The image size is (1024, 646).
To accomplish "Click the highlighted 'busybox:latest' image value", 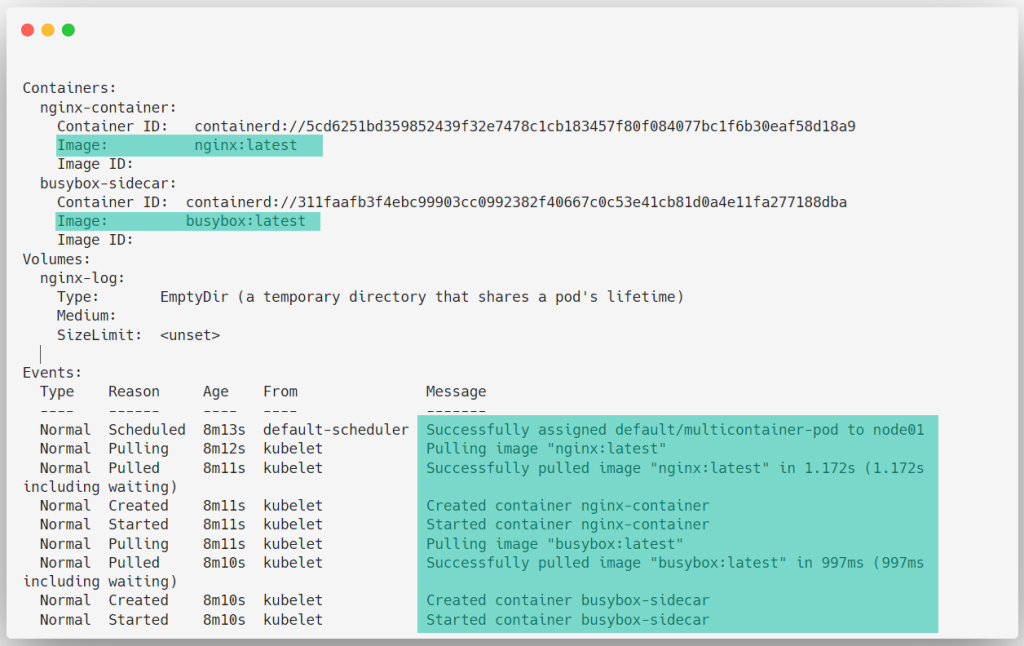I will (246, 221).
